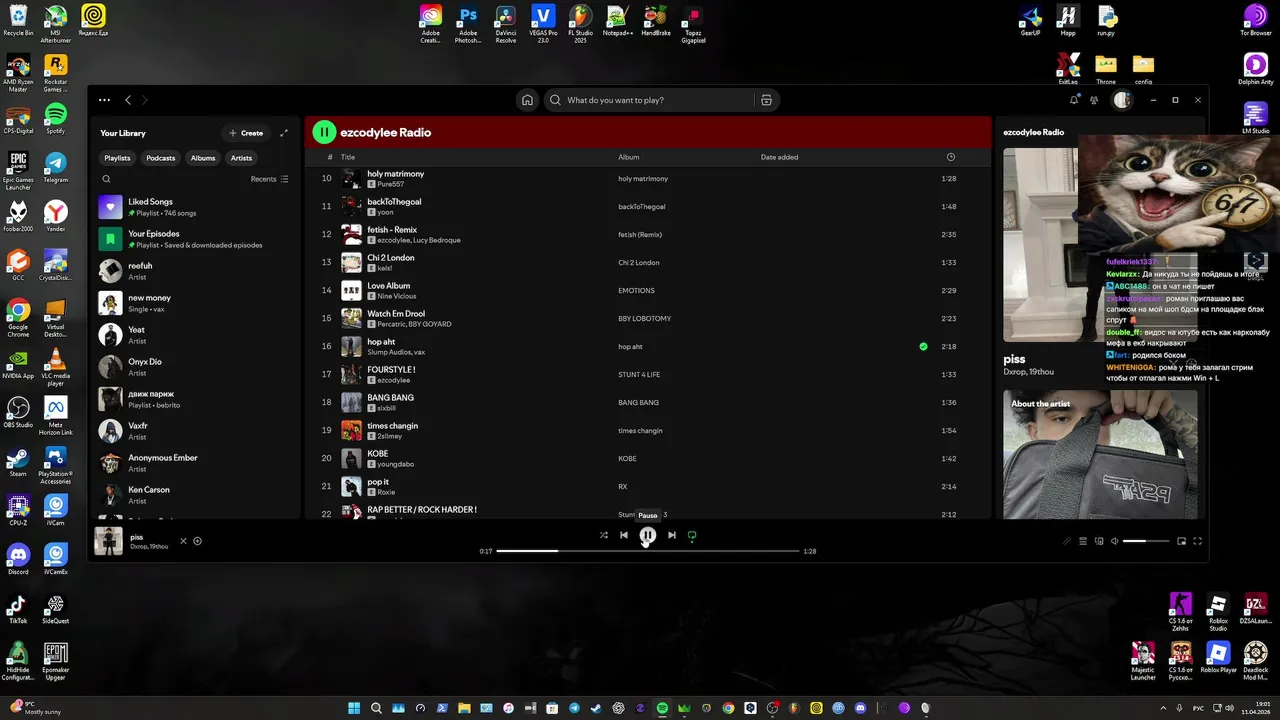The width and height of the screenshot is (1280, 720).
Task: Navigate back with the left arrow
Action: (x=128, y=100)
